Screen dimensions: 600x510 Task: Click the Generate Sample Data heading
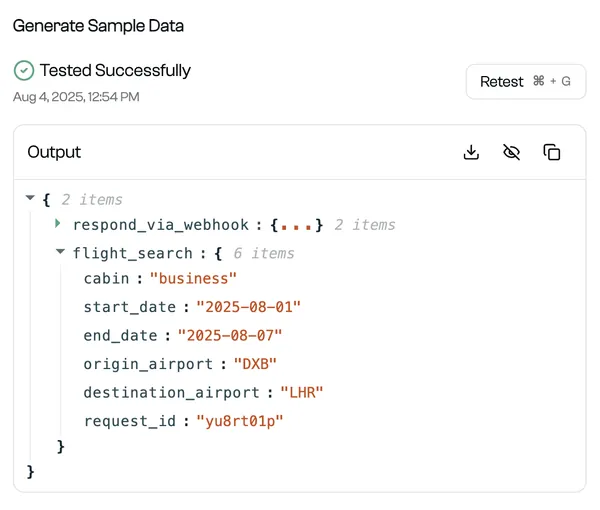click(98, 26)
